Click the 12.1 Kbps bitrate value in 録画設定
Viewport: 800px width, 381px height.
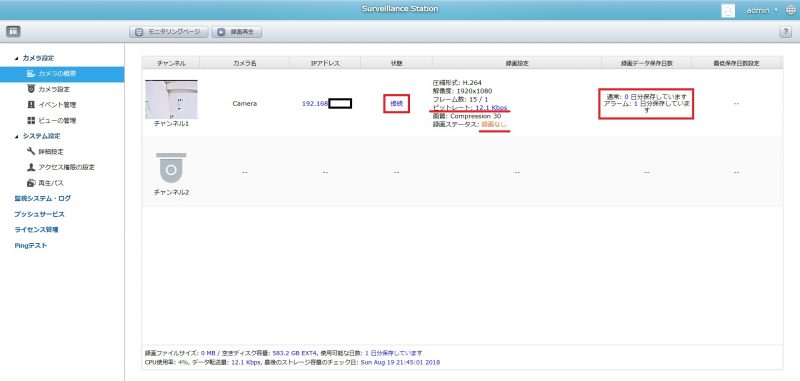coord(491,108)
